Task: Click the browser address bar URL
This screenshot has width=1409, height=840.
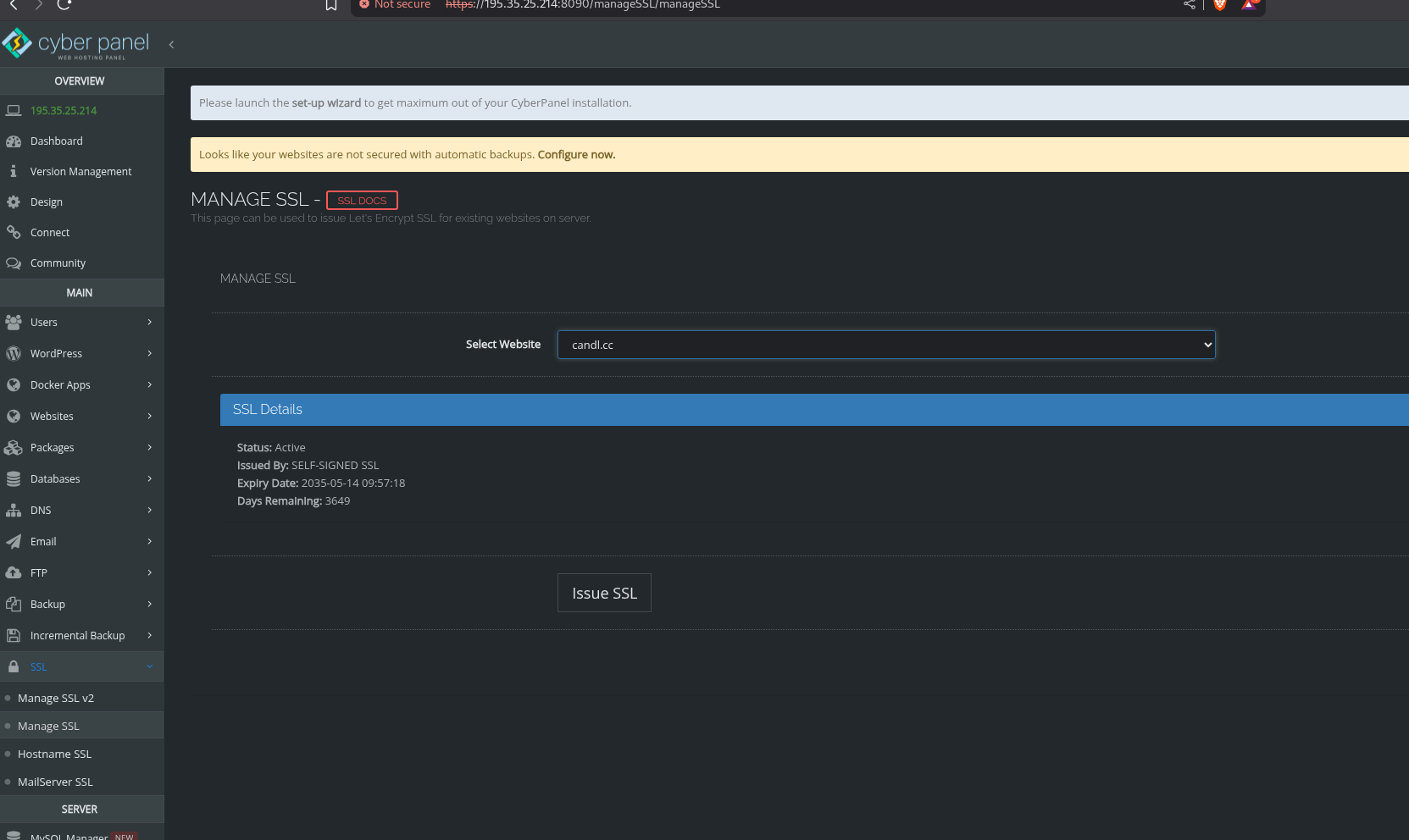Action: pos(583,5)
